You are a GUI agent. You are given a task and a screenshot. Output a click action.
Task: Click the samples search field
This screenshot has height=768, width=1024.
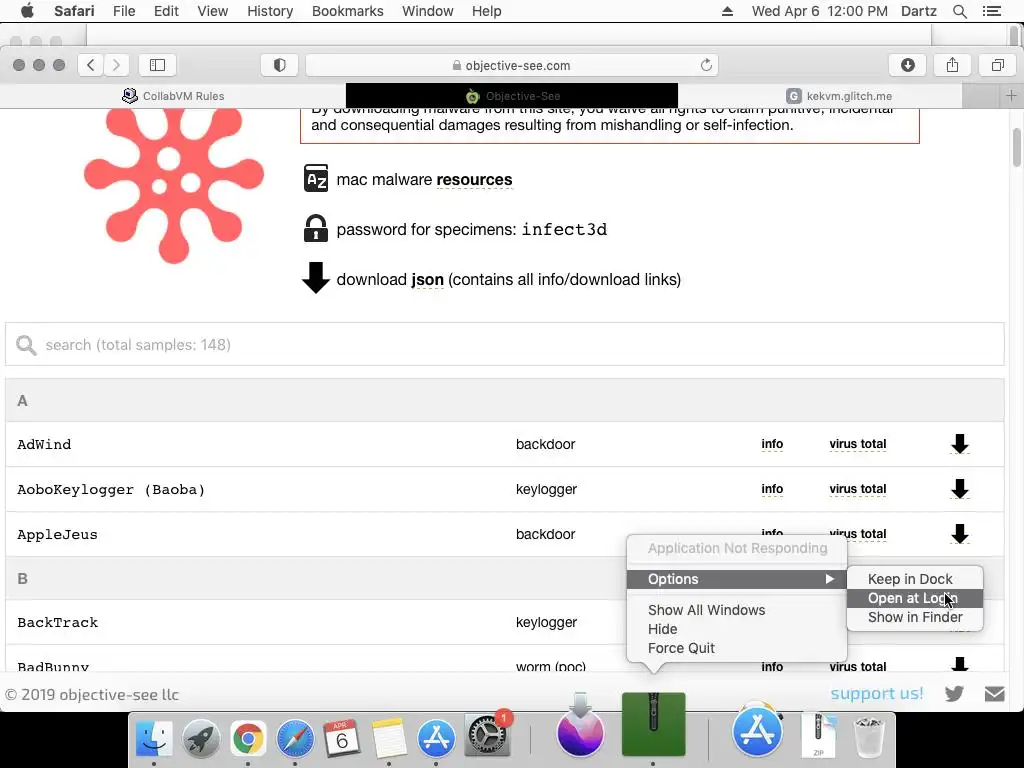505,344
